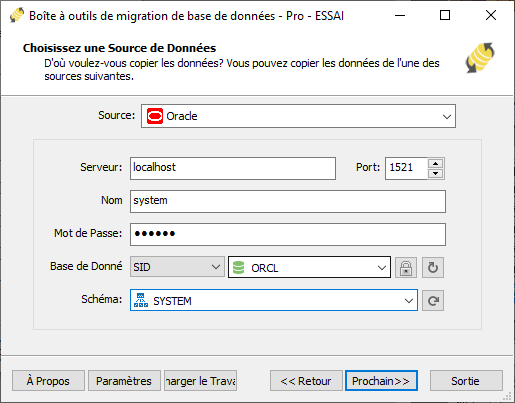The height and width of the screenshot is (403, 515).
Task: Decrease port number with down arrow
Action: pos(435,173)
